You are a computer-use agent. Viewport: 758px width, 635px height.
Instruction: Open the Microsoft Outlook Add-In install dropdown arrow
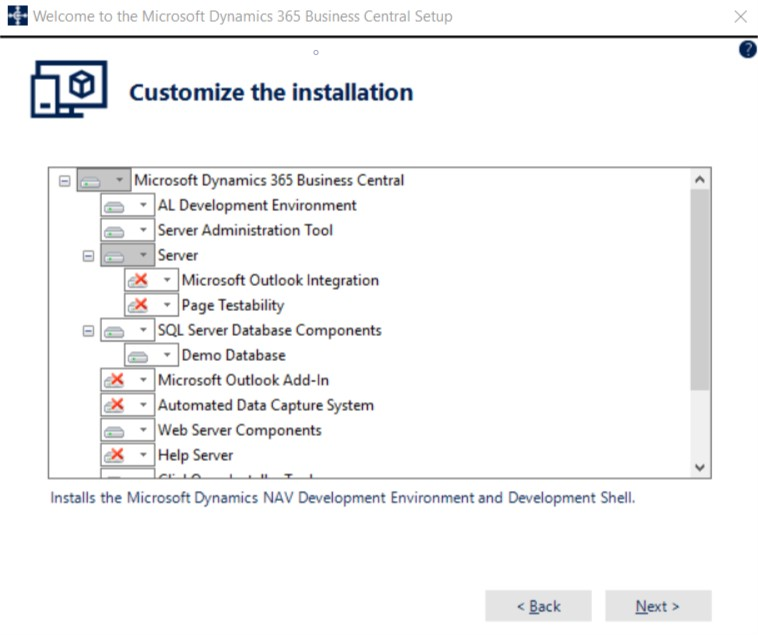(143, 381)
